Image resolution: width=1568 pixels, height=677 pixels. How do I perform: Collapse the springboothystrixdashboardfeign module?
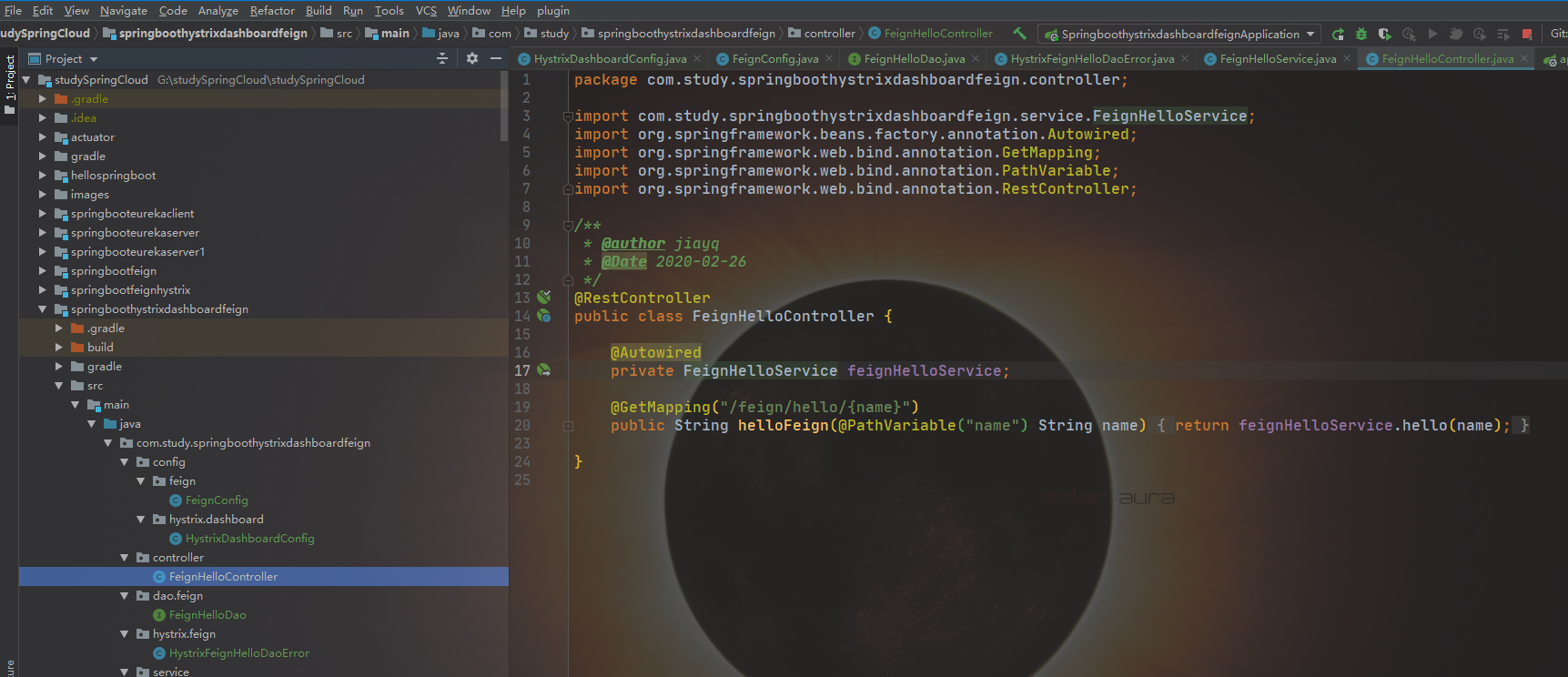tap(43, 309)
